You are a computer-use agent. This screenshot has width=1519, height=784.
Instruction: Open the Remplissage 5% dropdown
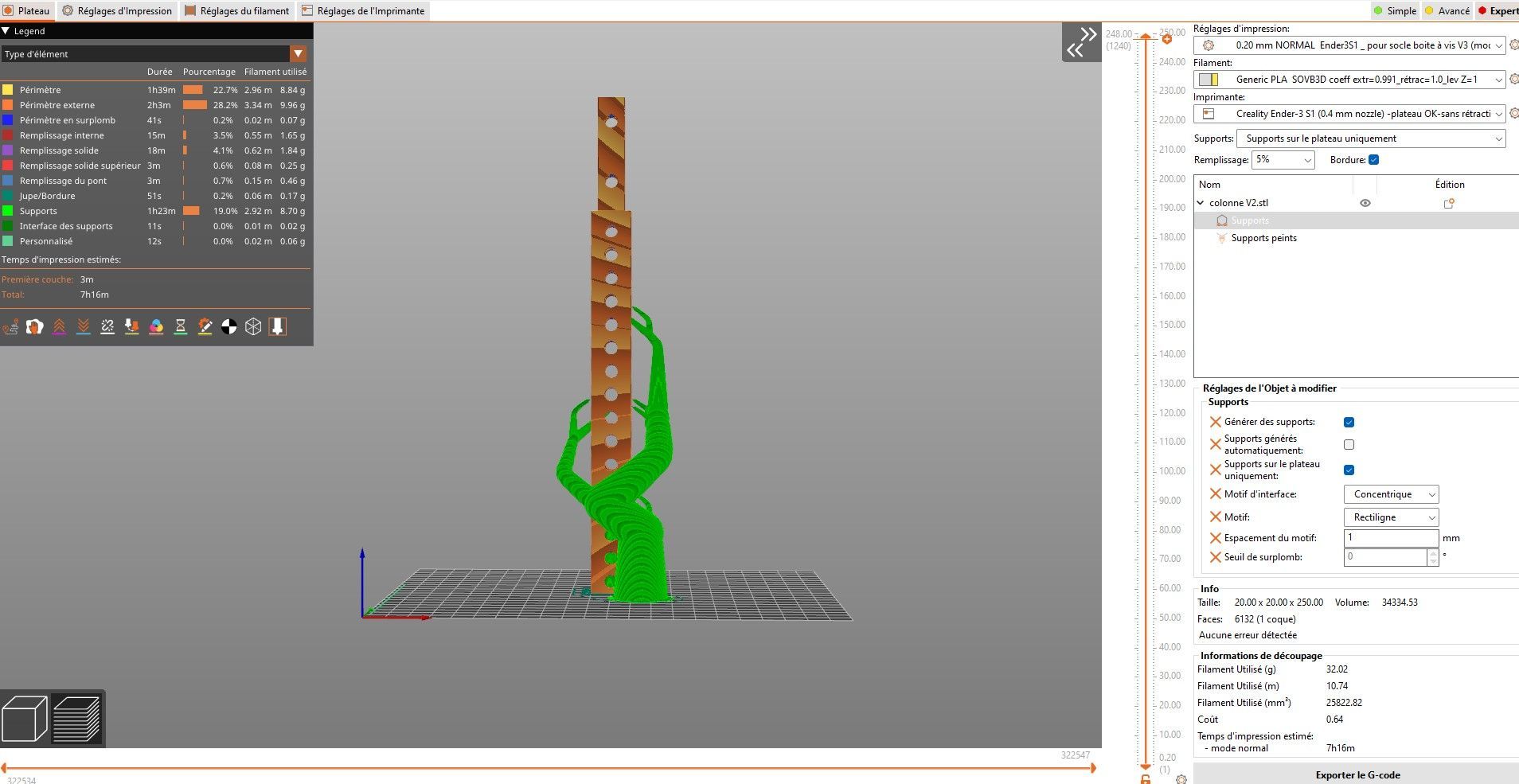pos(1283,160)
